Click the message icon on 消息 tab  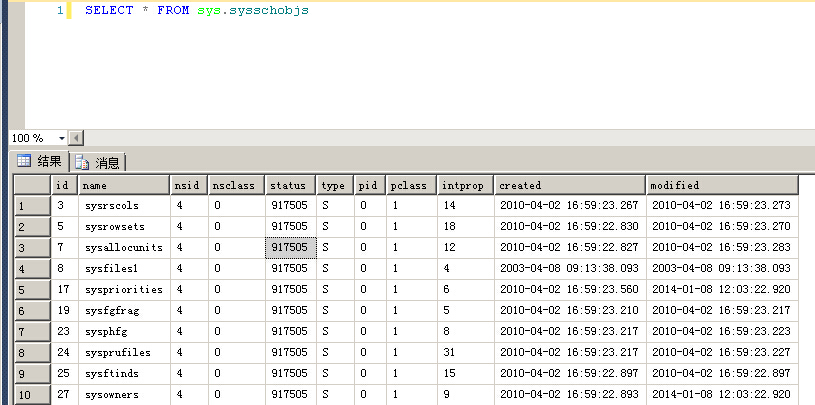pyautogui.click(x=82, y=163)
